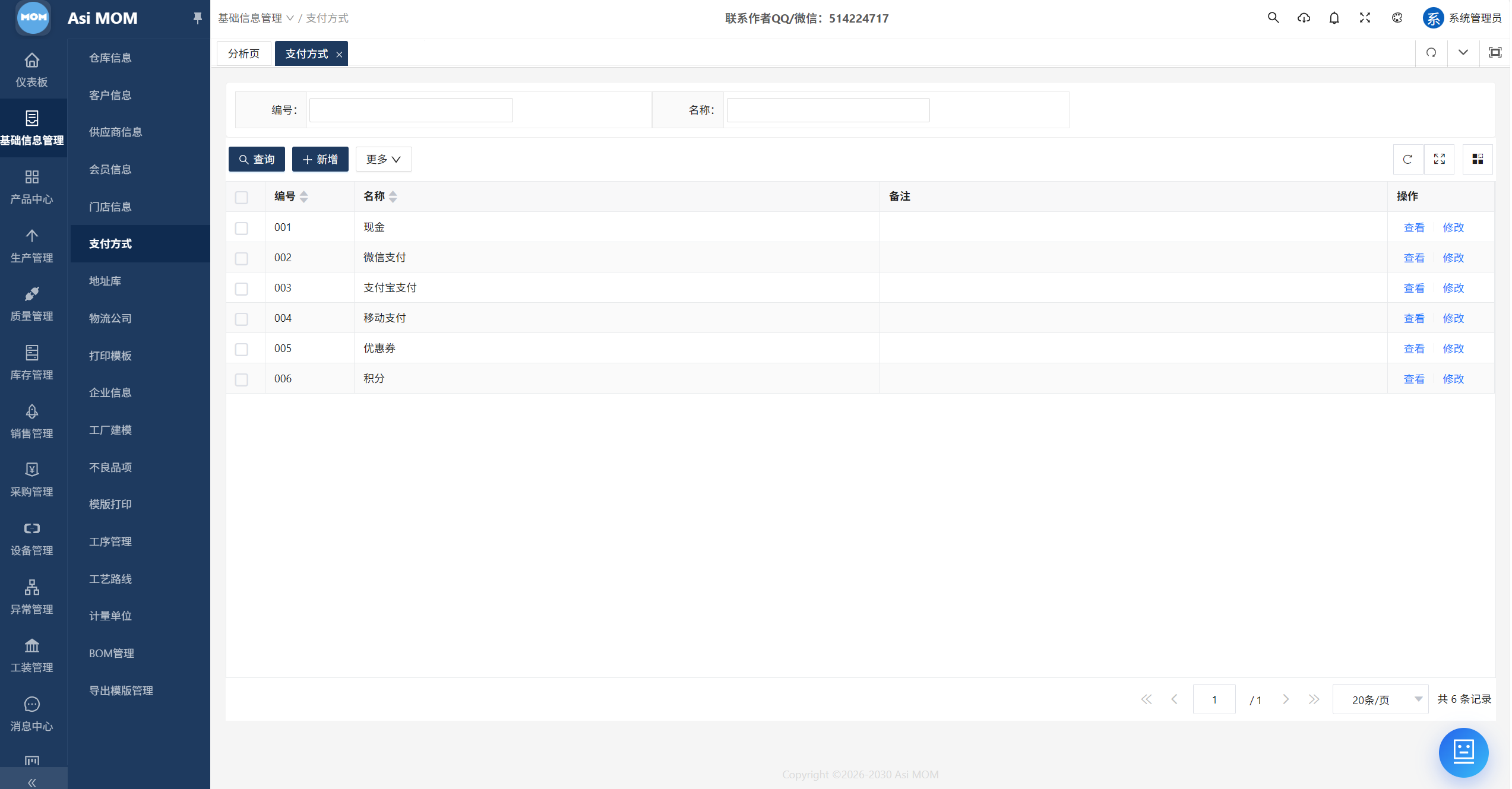Open 质量管理 module
This screenshot has width=1512, height=789.
32,303
